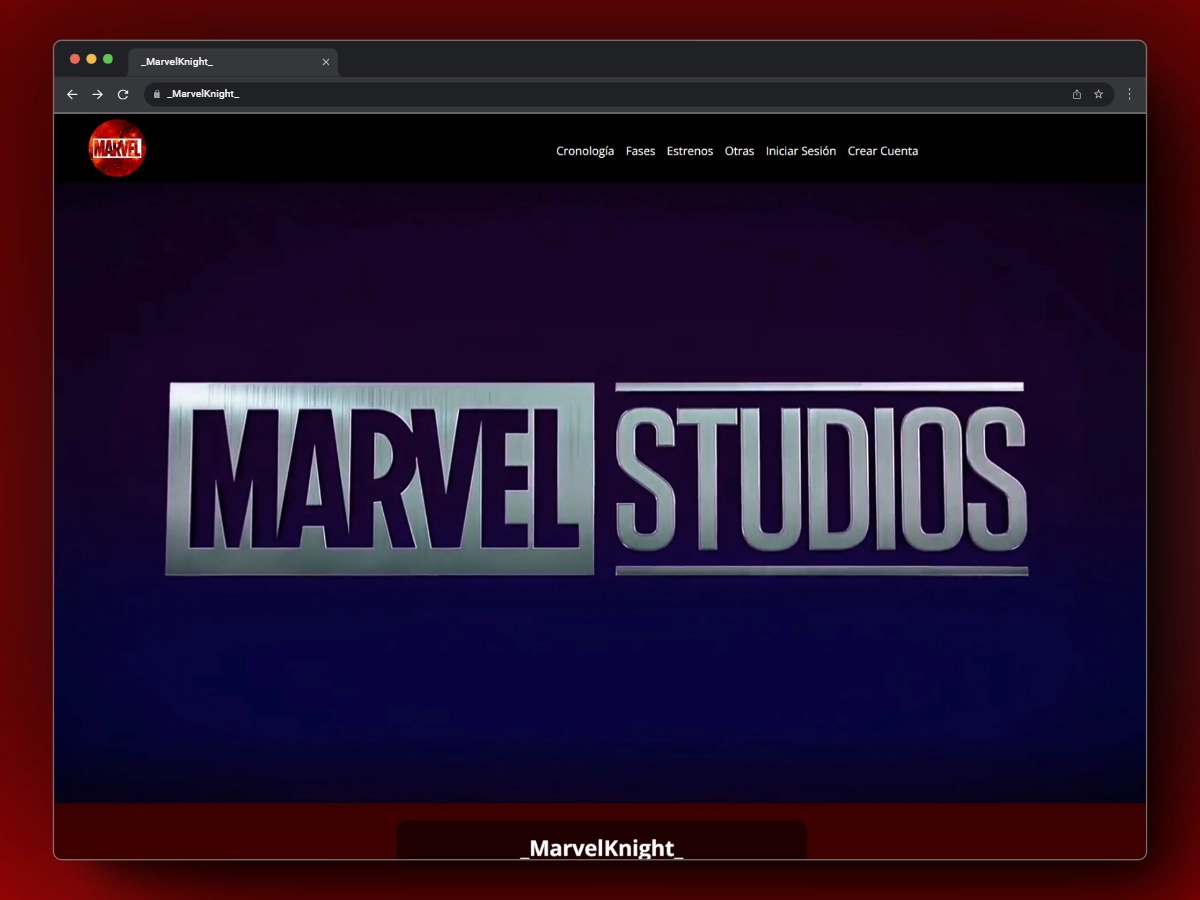This screenshot has width=1200, height=900.
Task: Go to Iniciar Sesión
Action: [801, 151]
